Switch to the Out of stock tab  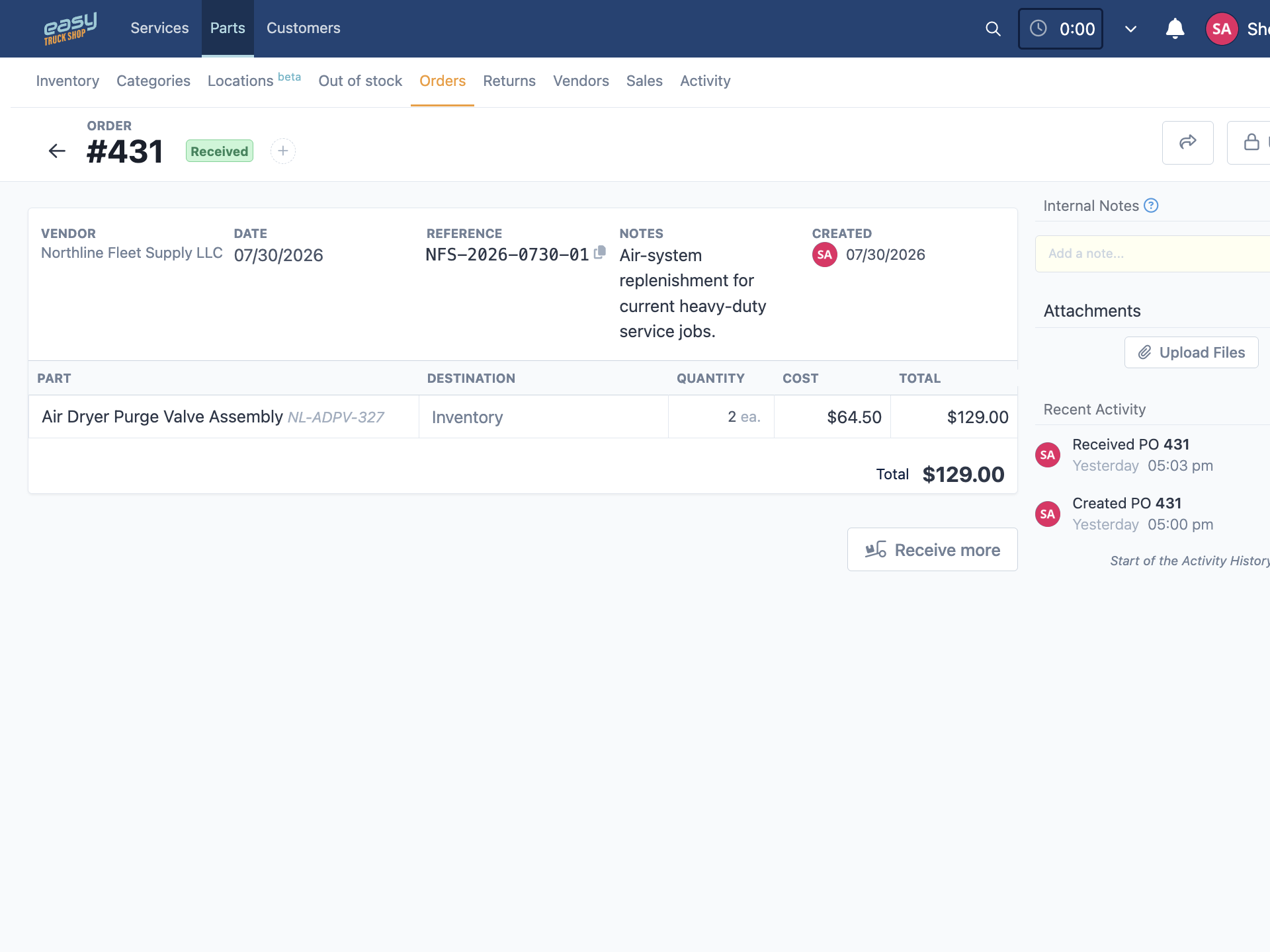pos(360,81)
